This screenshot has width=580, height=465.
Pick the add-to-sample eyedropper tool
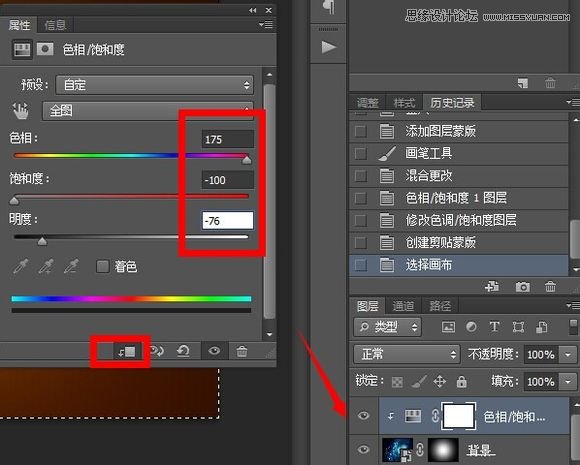click(46, 266)
